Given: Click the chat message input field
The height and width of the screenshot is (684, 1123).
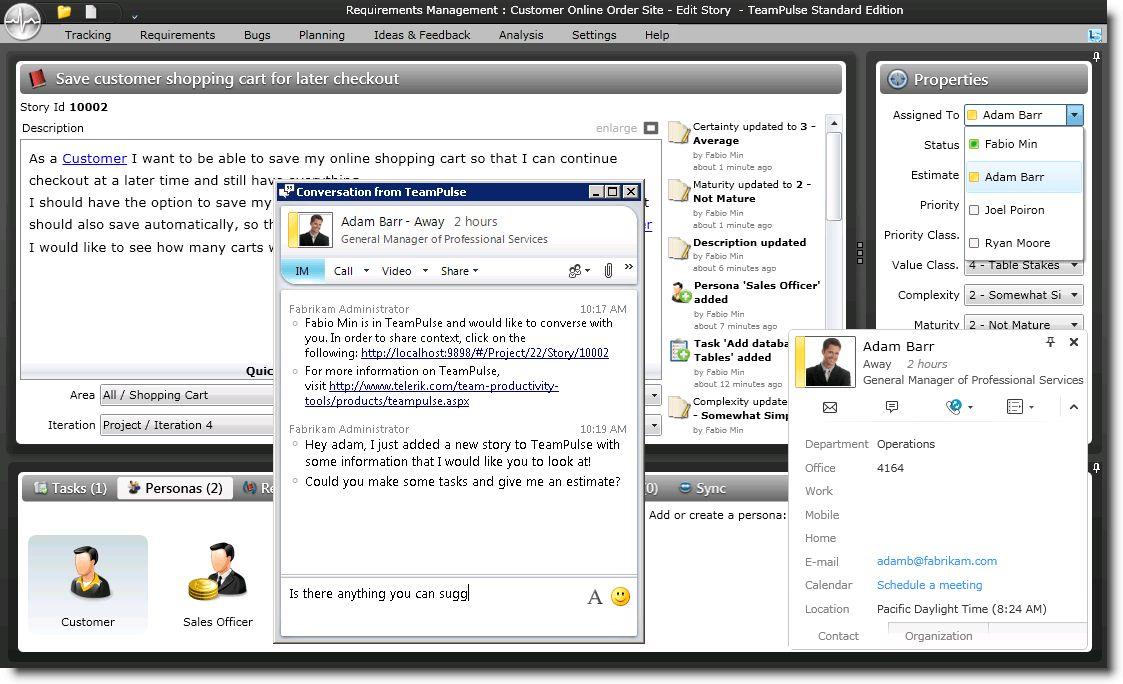Looking at the screenshot, I should pyautogui.click(x=430, y=594).
